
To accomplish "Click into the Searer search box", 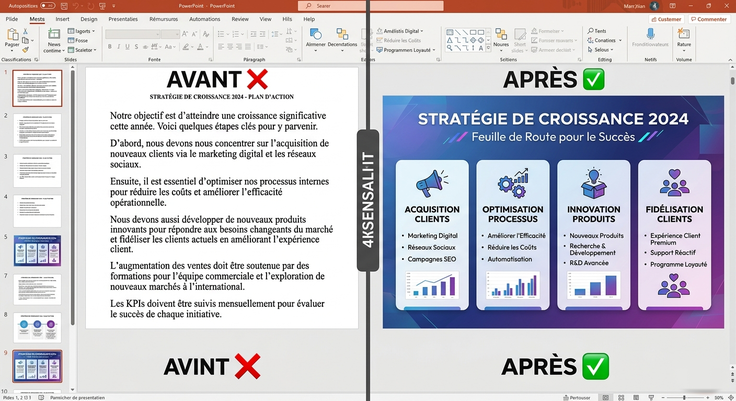I will point(370,6).
